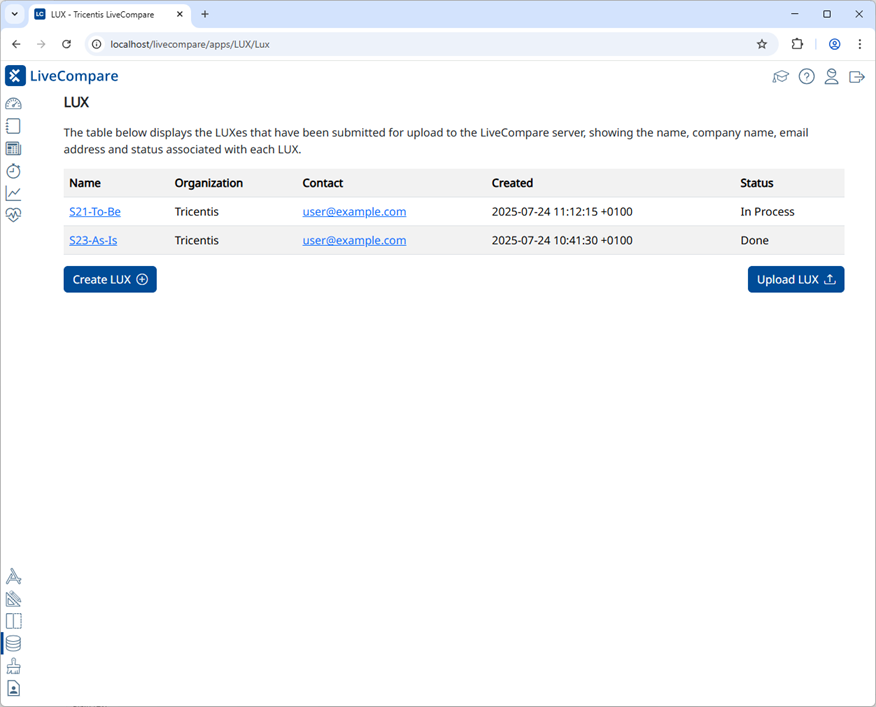Click the heartbeat health monitor icon
The height and width of the screenshot is (707, 876).
pos(13,215)
